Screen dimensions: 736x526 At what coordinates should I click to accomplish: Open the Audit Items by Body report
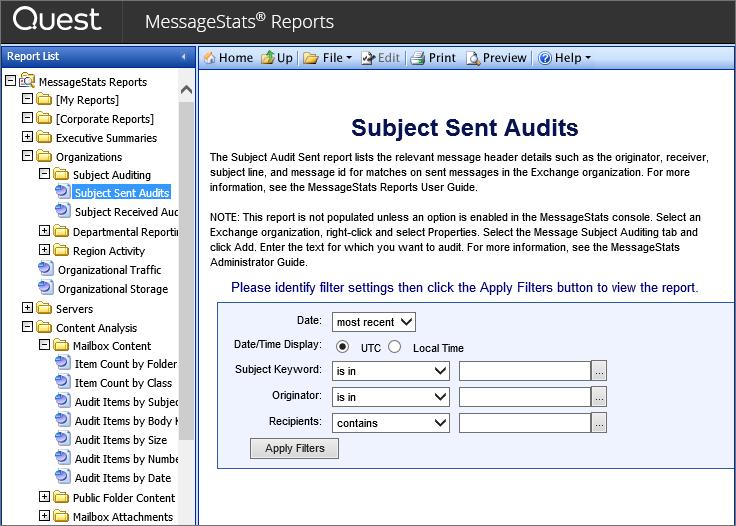[x=126, y=421]
